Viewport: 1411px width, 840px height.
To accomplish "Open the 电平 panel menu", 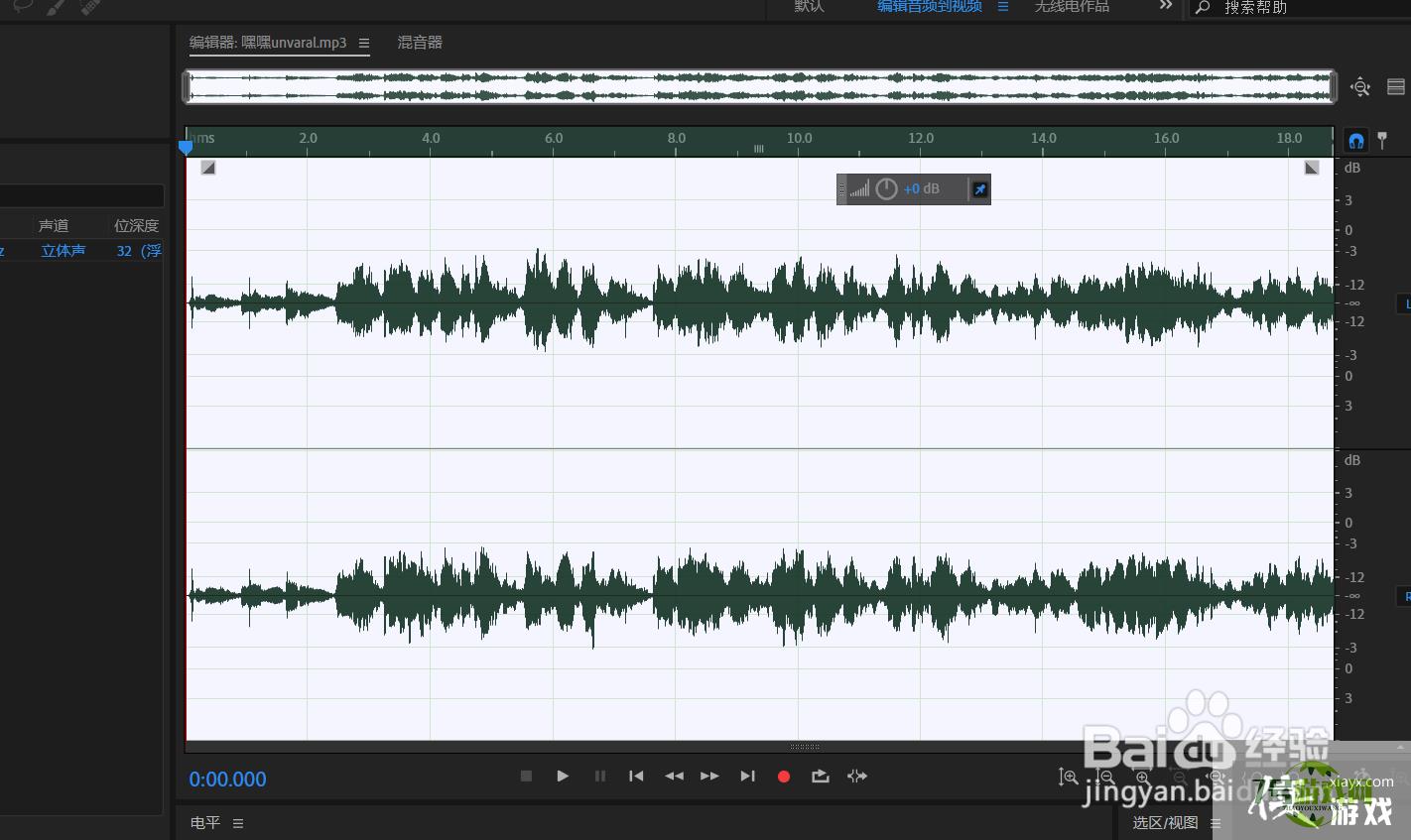I will [x=238, y=823].
